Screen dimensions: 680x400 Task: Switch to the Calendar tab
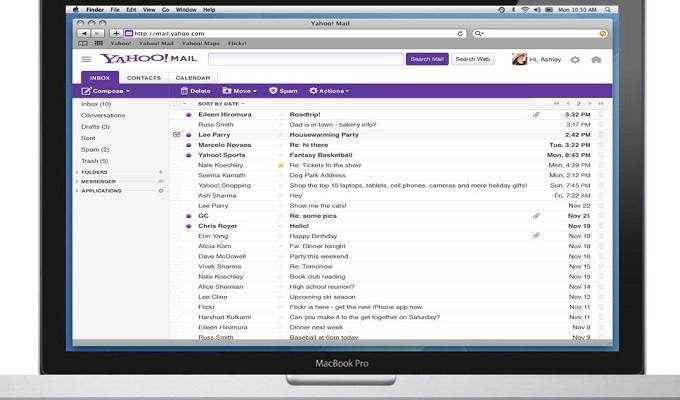[193, 77]
